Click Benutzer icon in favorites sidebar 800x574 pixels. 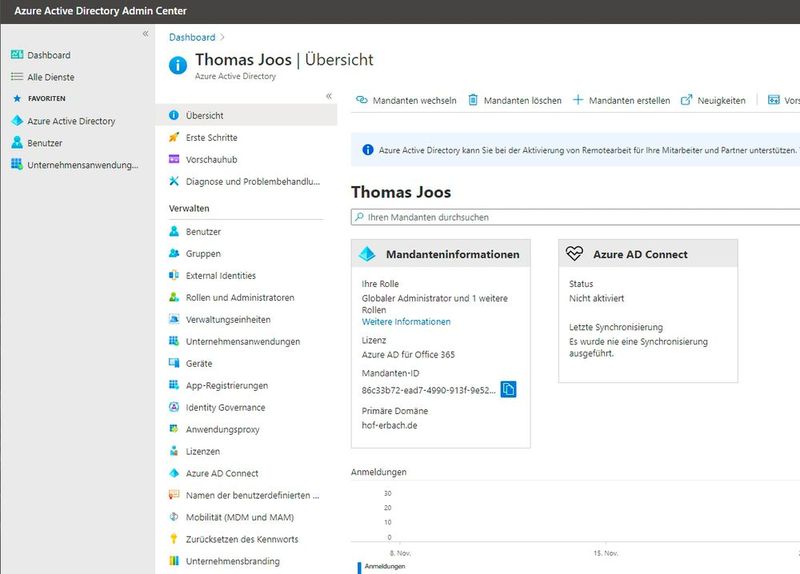[x=17, y=143]
